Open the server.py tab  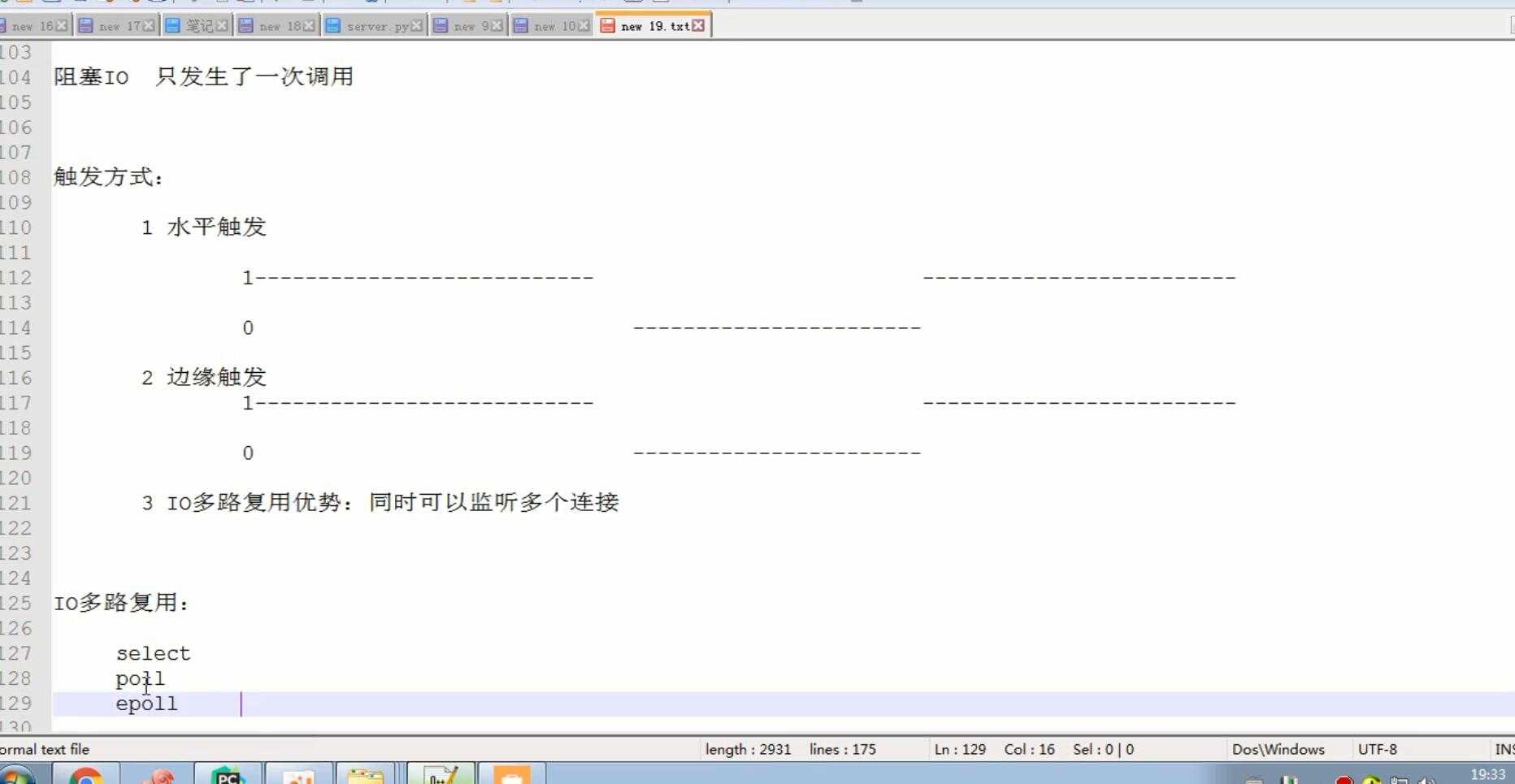(377, 26)
